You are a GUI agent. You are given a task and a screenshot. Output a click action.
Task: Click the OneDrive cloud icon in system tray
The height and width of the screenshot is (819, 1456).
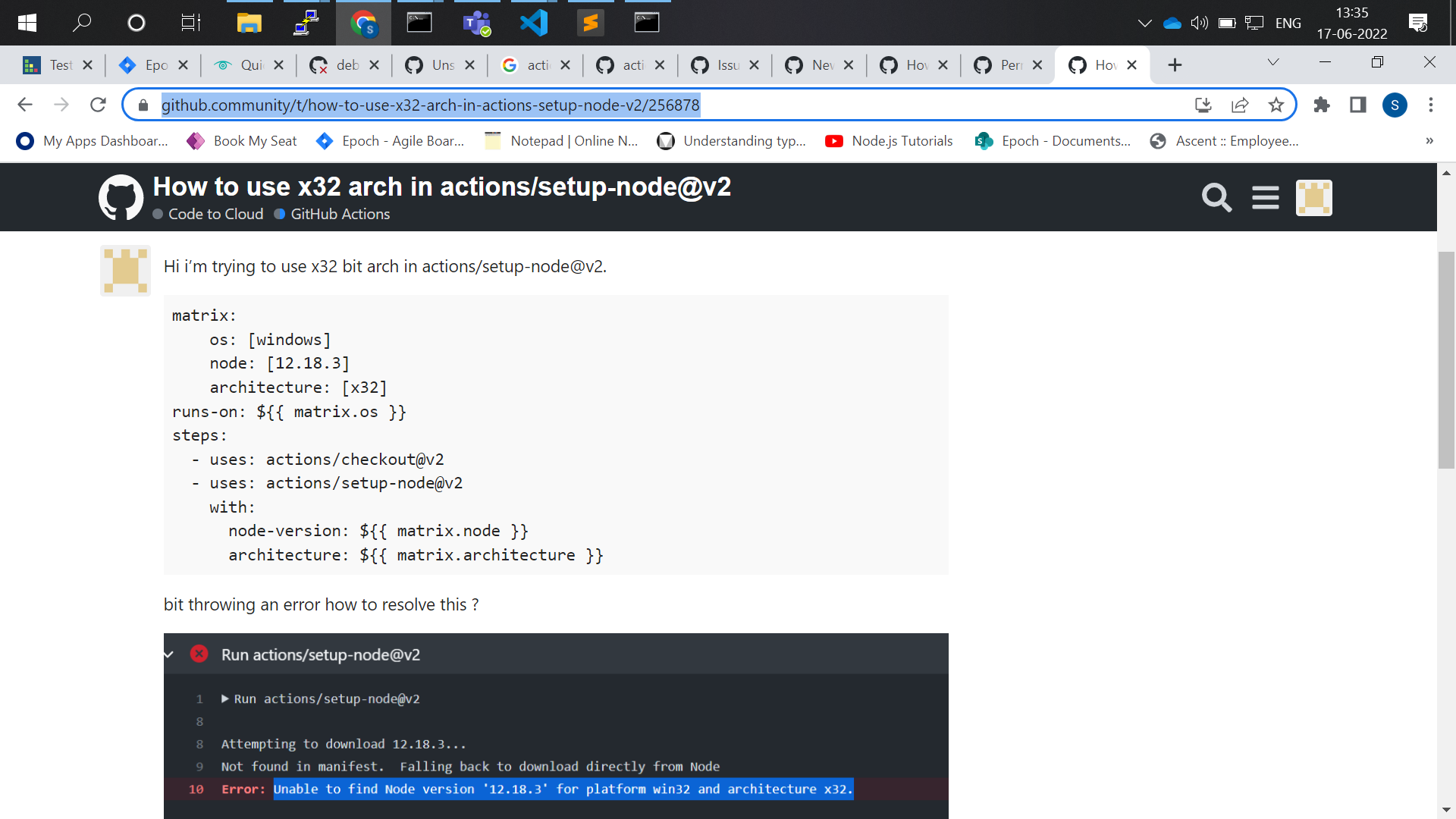tap(1172, 23)
